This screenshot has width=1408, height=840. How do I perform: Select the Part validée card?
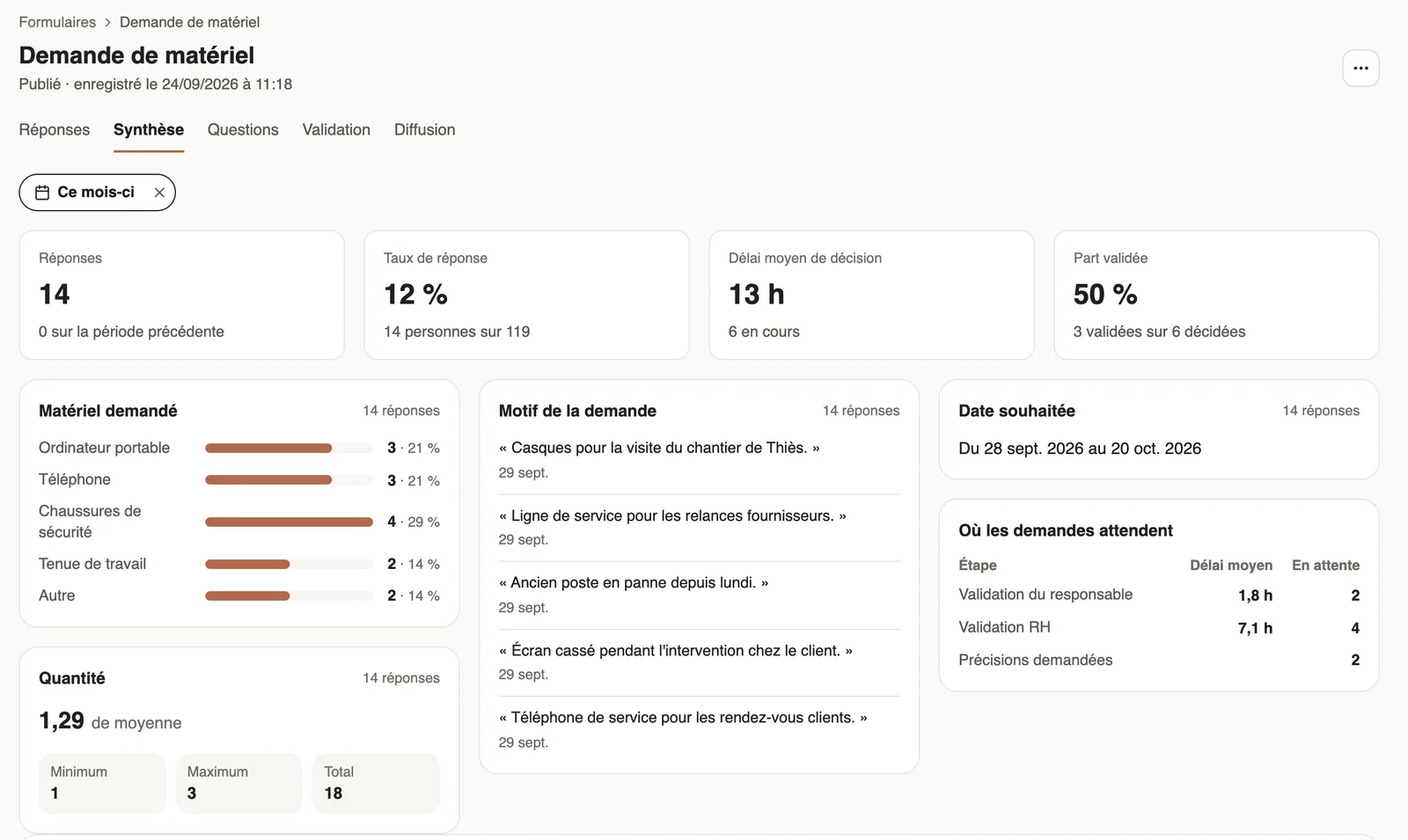coord(1216,295)
